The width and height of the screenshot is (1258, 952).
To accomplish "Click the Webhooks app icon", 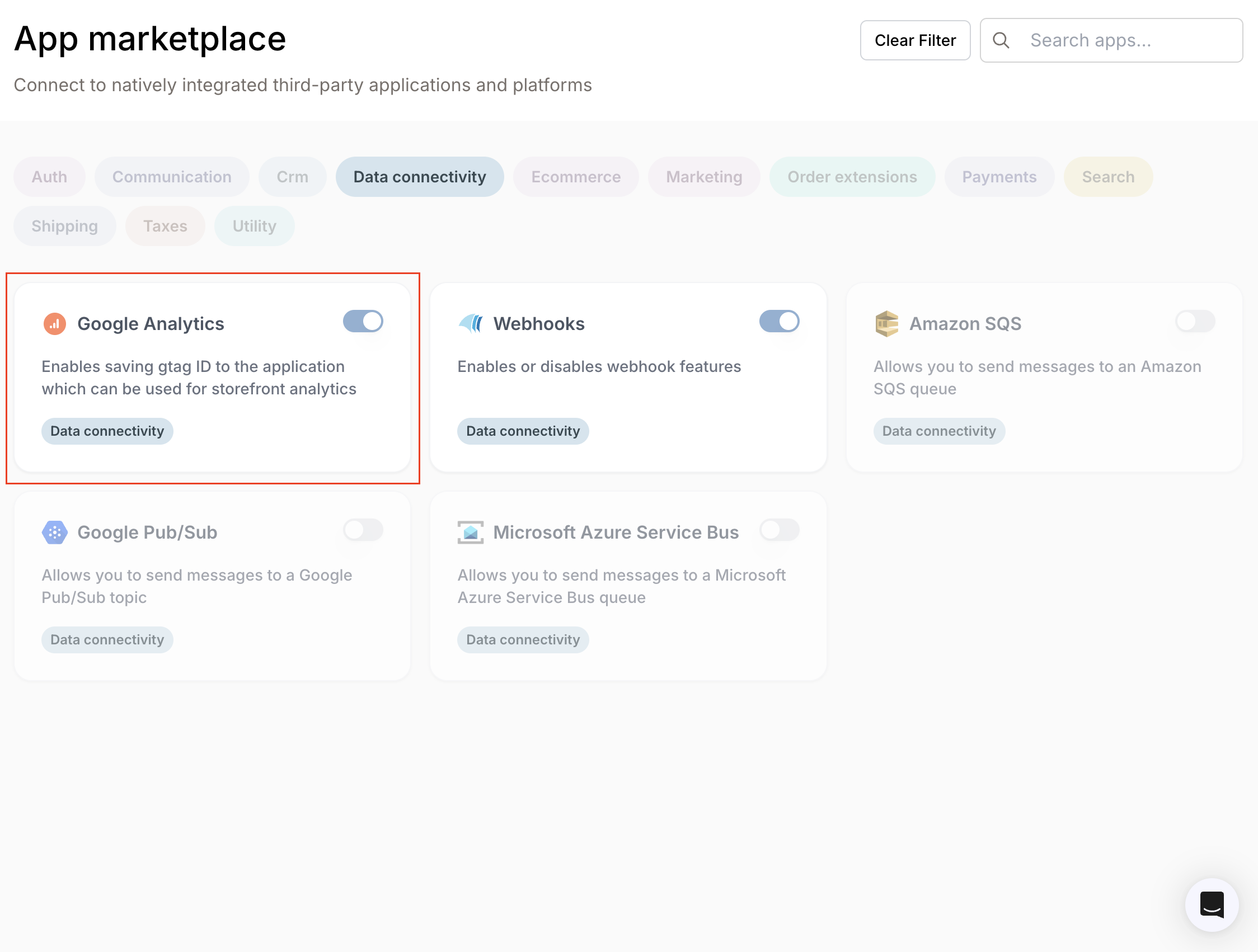I will [470, 323].
